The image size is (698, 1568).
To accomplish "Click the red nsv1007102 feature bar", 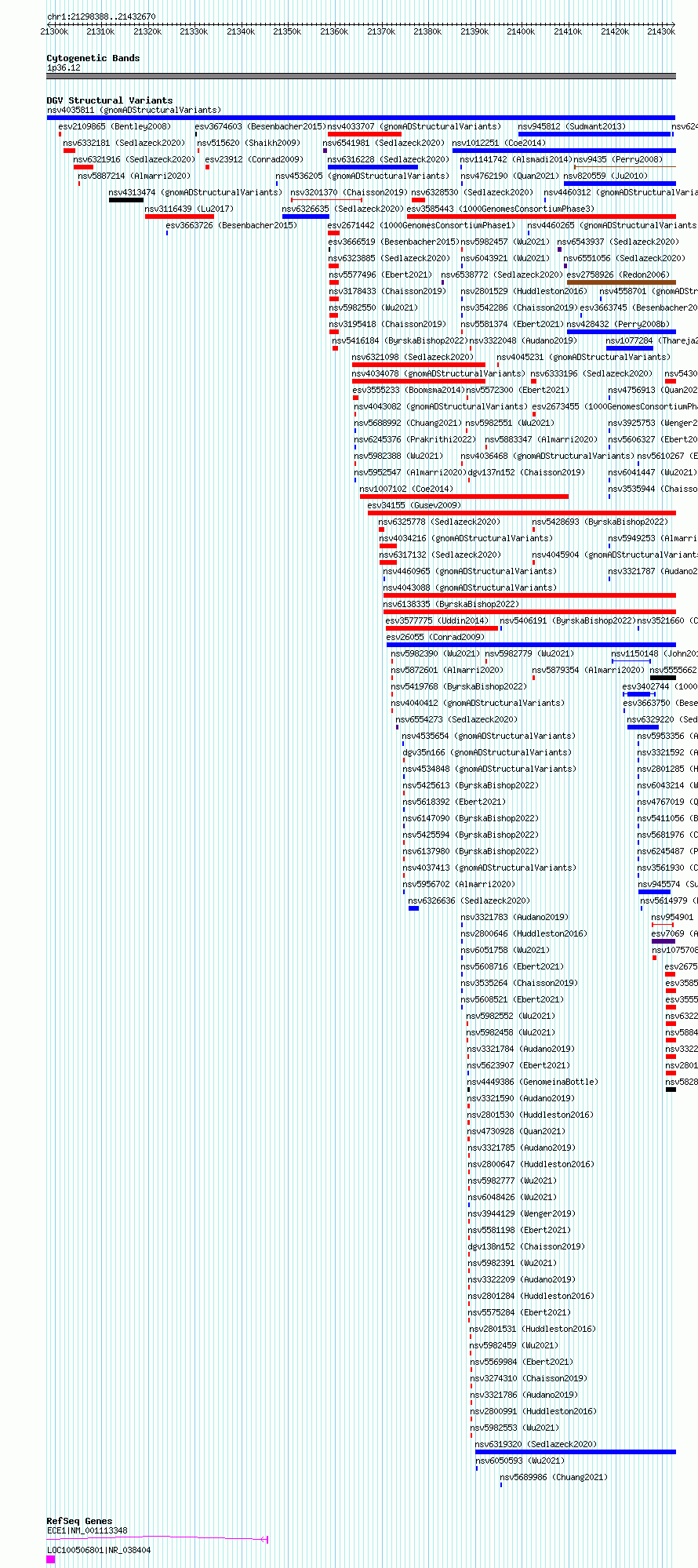I will coord(464,497).
